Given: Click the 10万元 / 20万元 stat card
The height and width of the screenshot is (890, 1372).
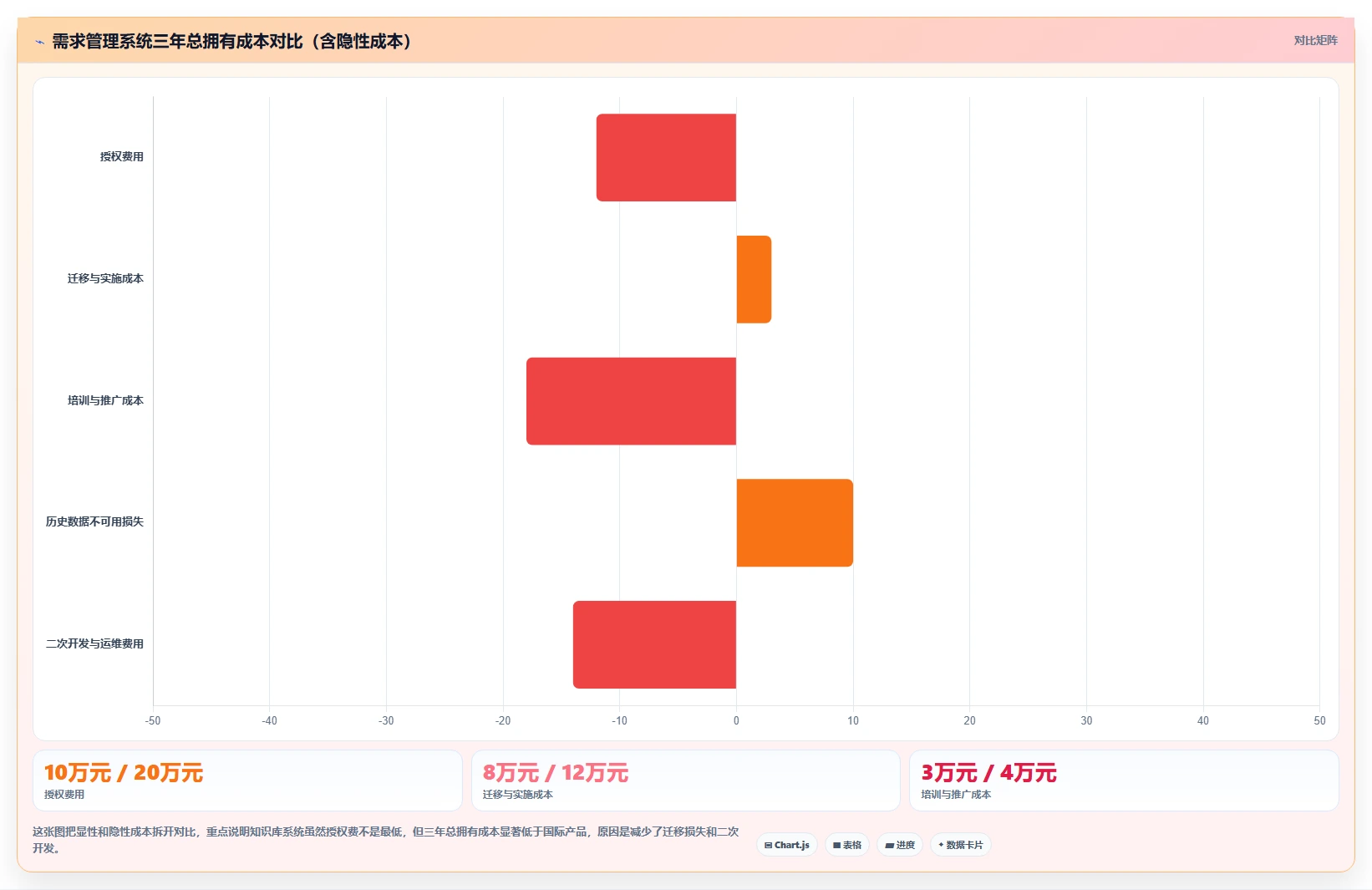Looking at the screenshot, I should (247, 781).
